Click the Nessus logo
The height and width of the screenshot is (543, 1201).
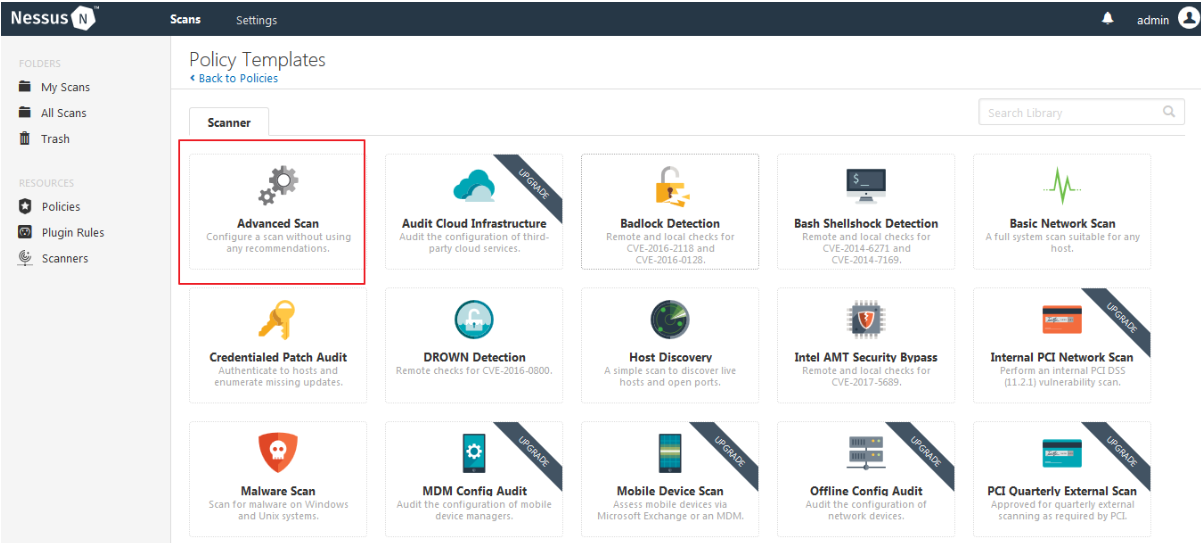click(x=54, y=18)
